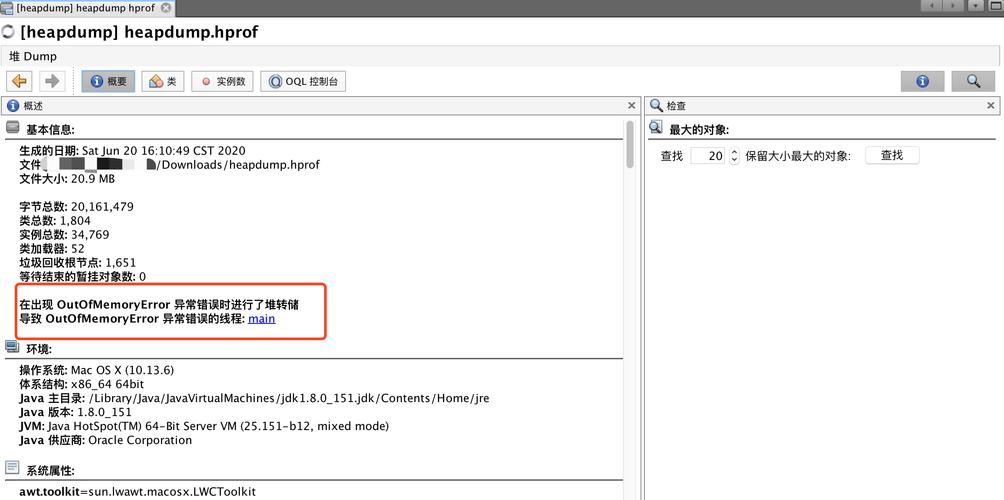Close the 概述 overview panel
Viewport: 1004px width, 500px height.
click(x=631, y=106)
